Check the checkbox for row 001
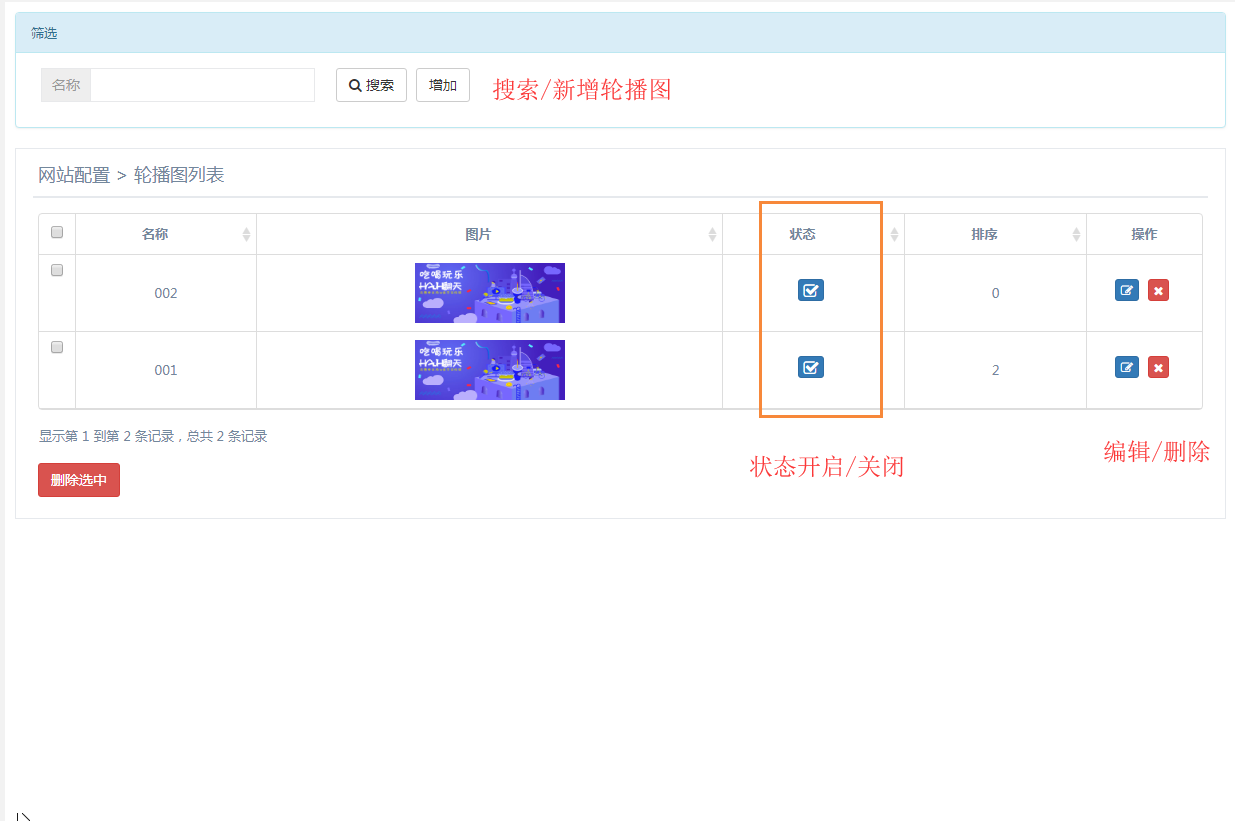The height and width of the screenshot is (821, 1235). [57, 347]
